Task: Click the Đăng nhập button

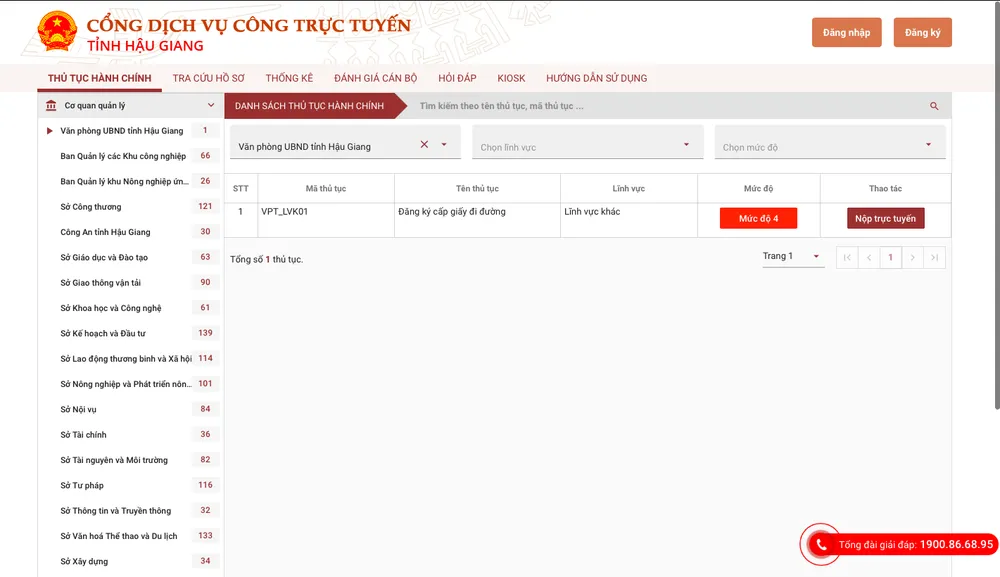Action: [x=846, y=33]
